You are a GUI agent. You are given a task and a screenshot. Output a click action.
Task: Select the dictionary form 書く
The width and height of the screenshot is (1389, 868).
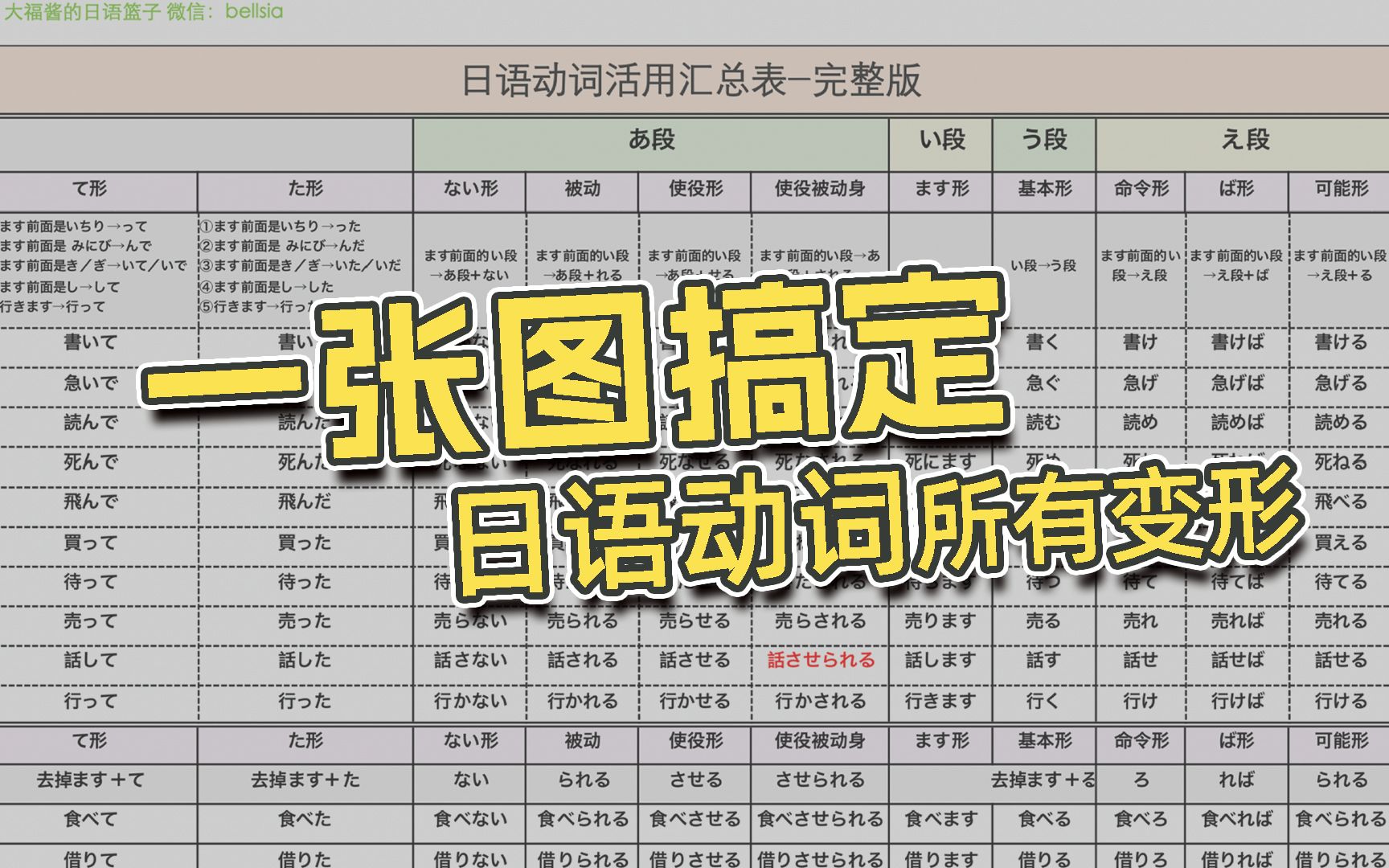pos(1043,343)
